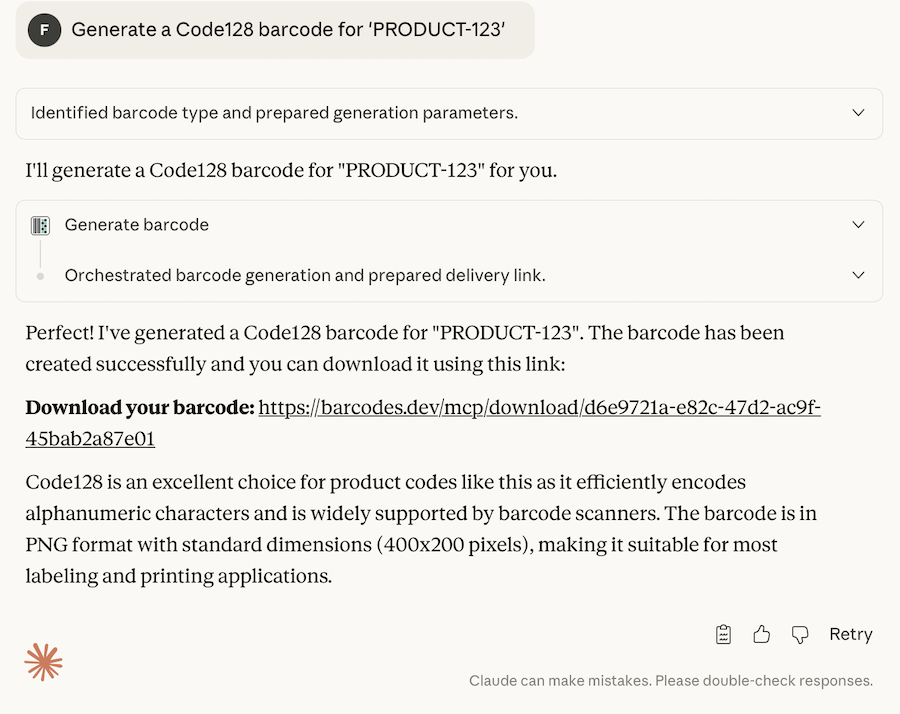The height and width of the screenshot is (714, 900).
Task: Click the "Orchestrated barcode generation" step text
Action: (x=305, y=275)
